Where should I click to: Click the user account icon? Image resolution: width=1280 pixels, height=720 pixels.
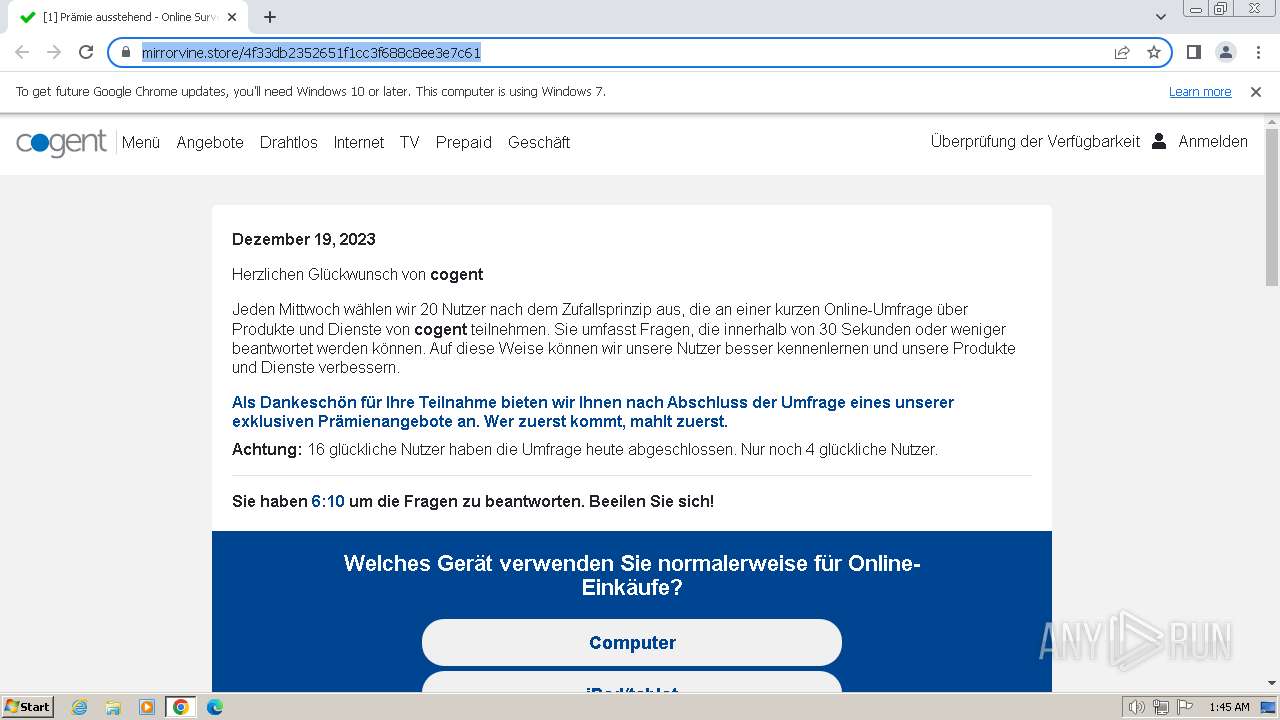coord(1159,141)
